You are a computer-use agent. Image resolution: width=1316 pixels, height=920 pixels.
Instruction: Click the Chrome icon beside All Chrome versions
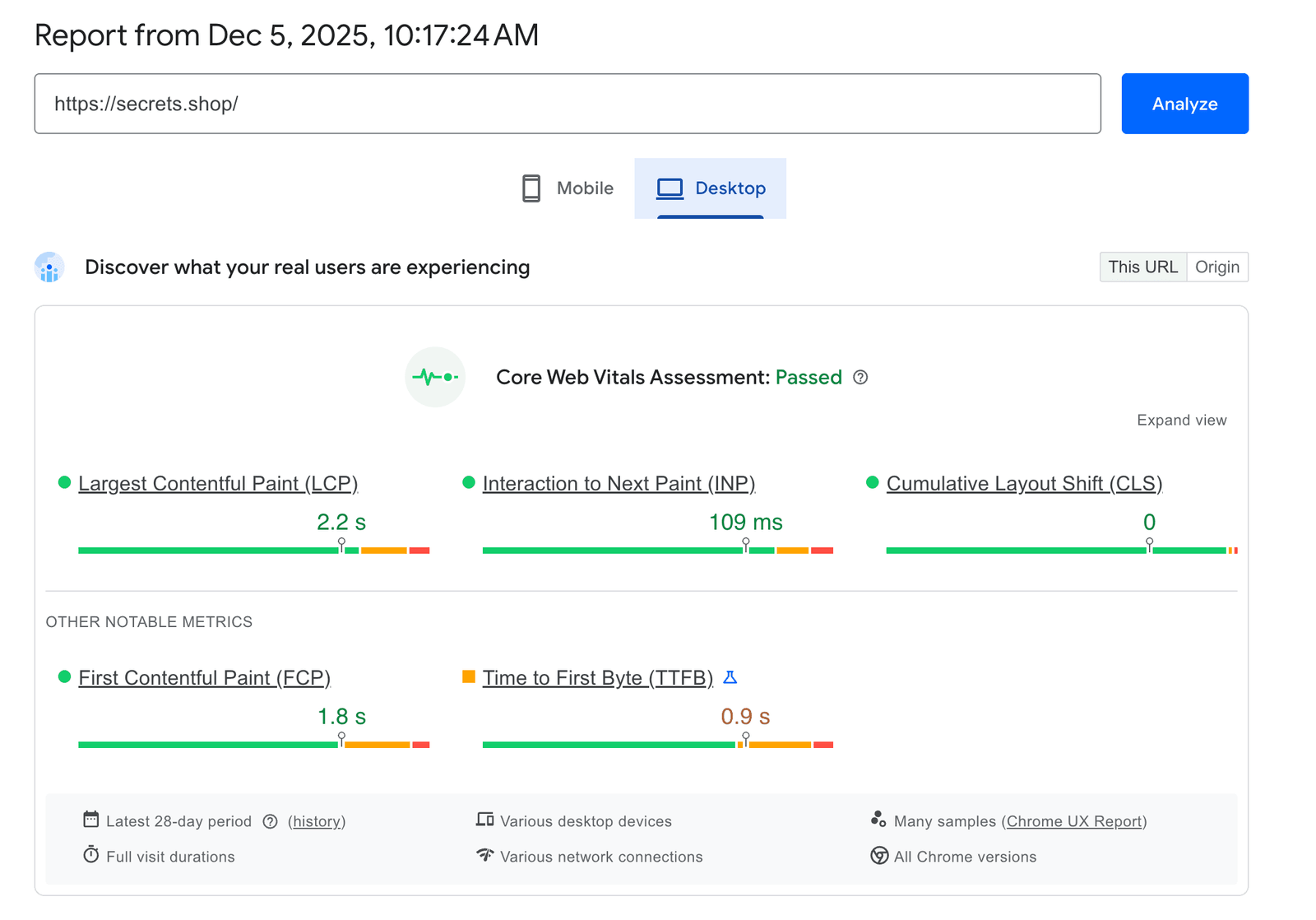tap(878, 856)
